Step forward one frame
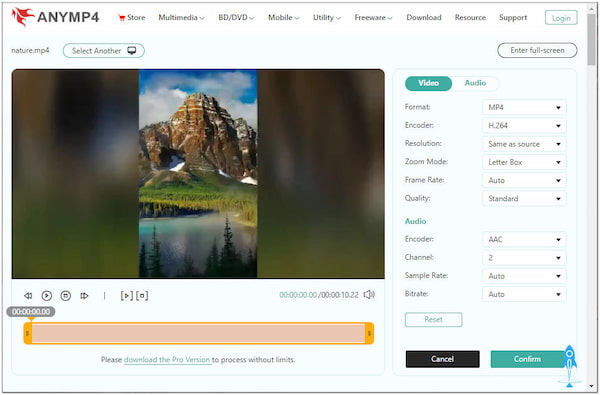Viewport: 600px width, 395px height. click(84, 295)
